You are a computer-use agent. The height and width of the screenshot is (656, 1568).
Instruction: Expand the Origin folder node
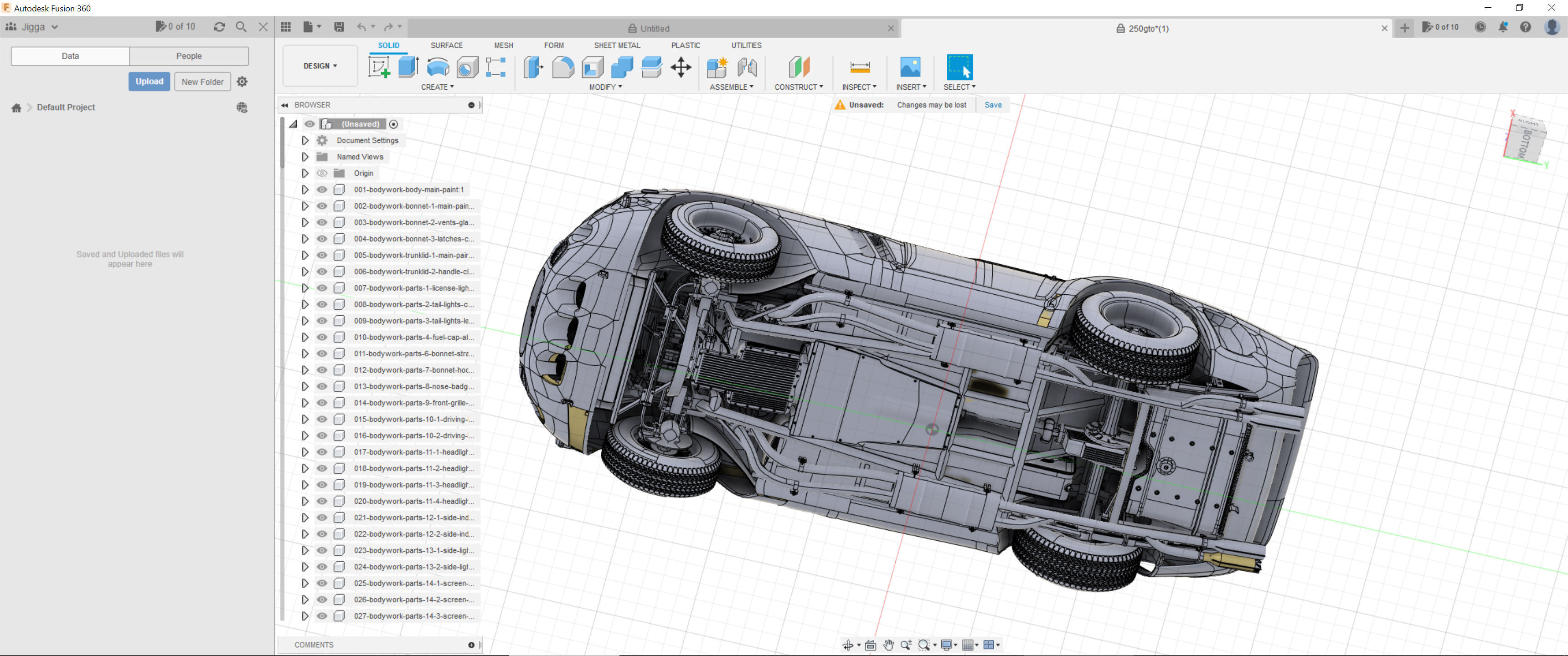coord(305,174)
